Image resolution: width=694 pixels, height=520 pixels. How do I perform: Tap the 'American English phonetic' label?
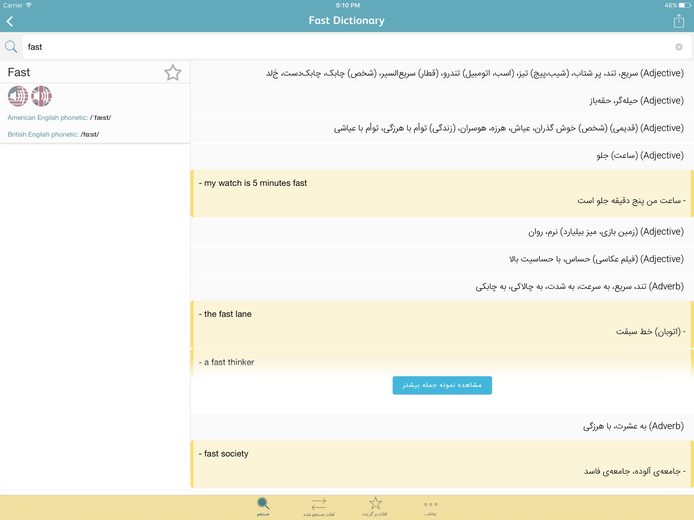(x=48, y=118)
